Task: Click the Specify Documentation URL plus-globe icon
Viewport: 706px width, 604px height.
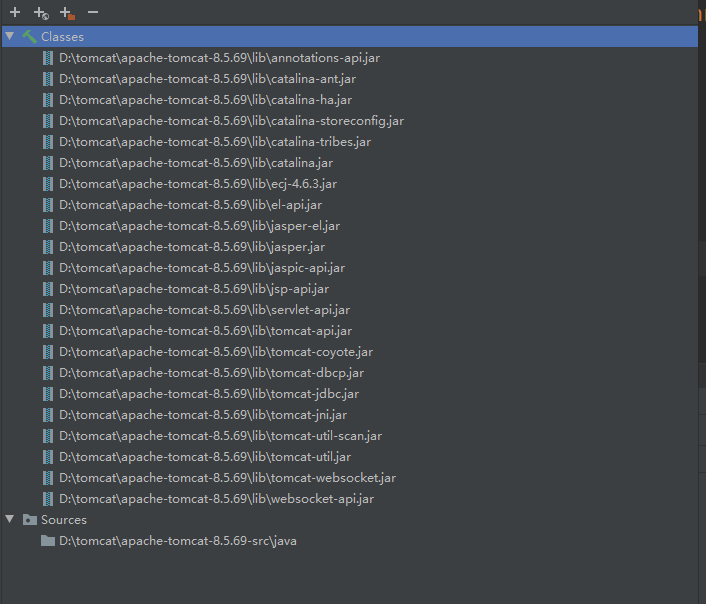Action: 41,13
